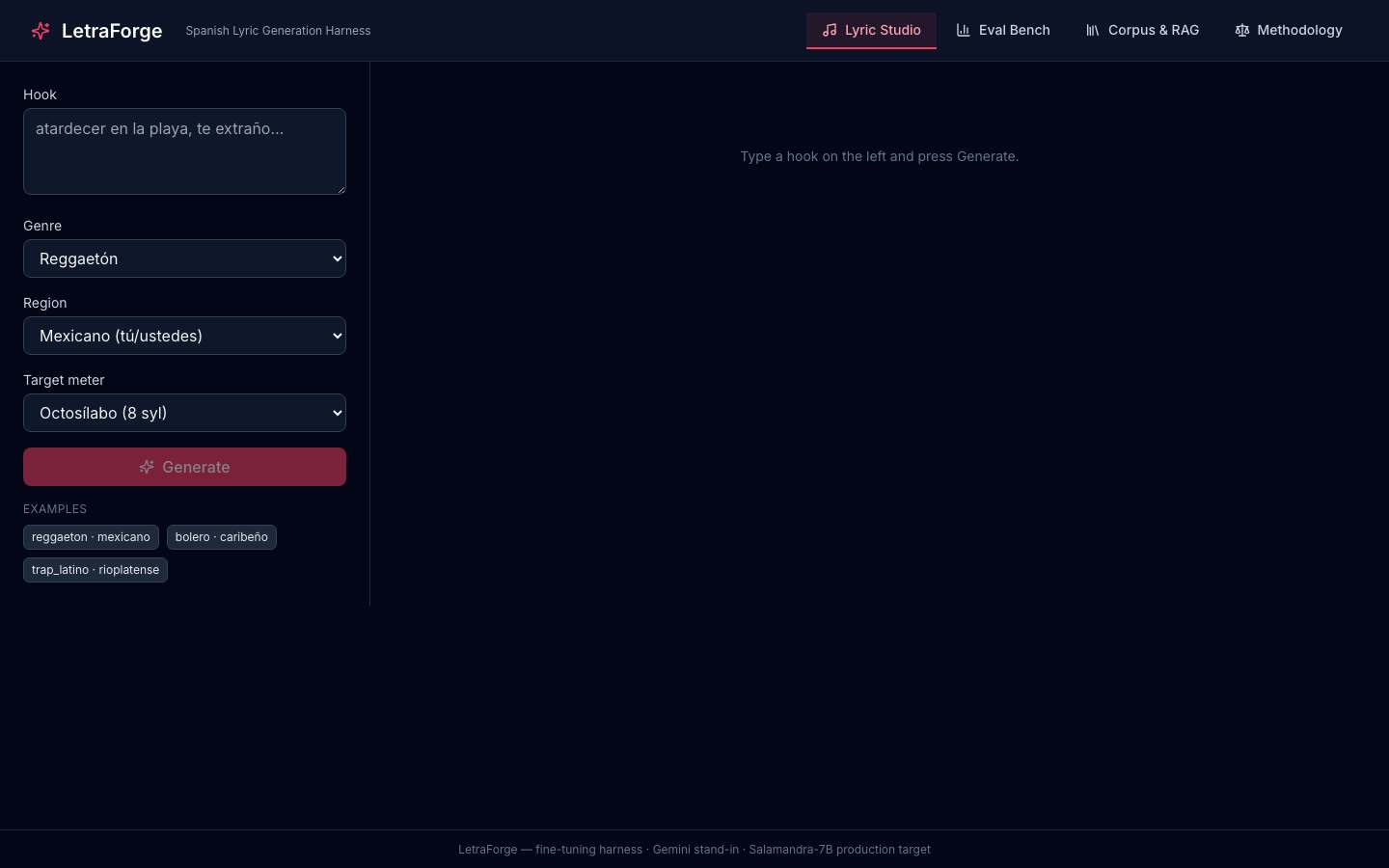
Task: Click the Generate button
Action: pos(184,467)
